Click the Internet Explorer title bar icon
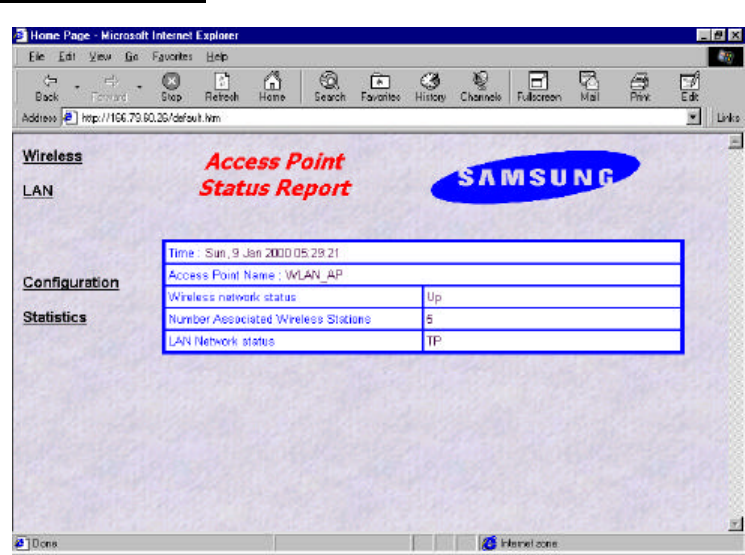This screenshot has width=745, height=555. pyautogui.click(x=20, y=36)
